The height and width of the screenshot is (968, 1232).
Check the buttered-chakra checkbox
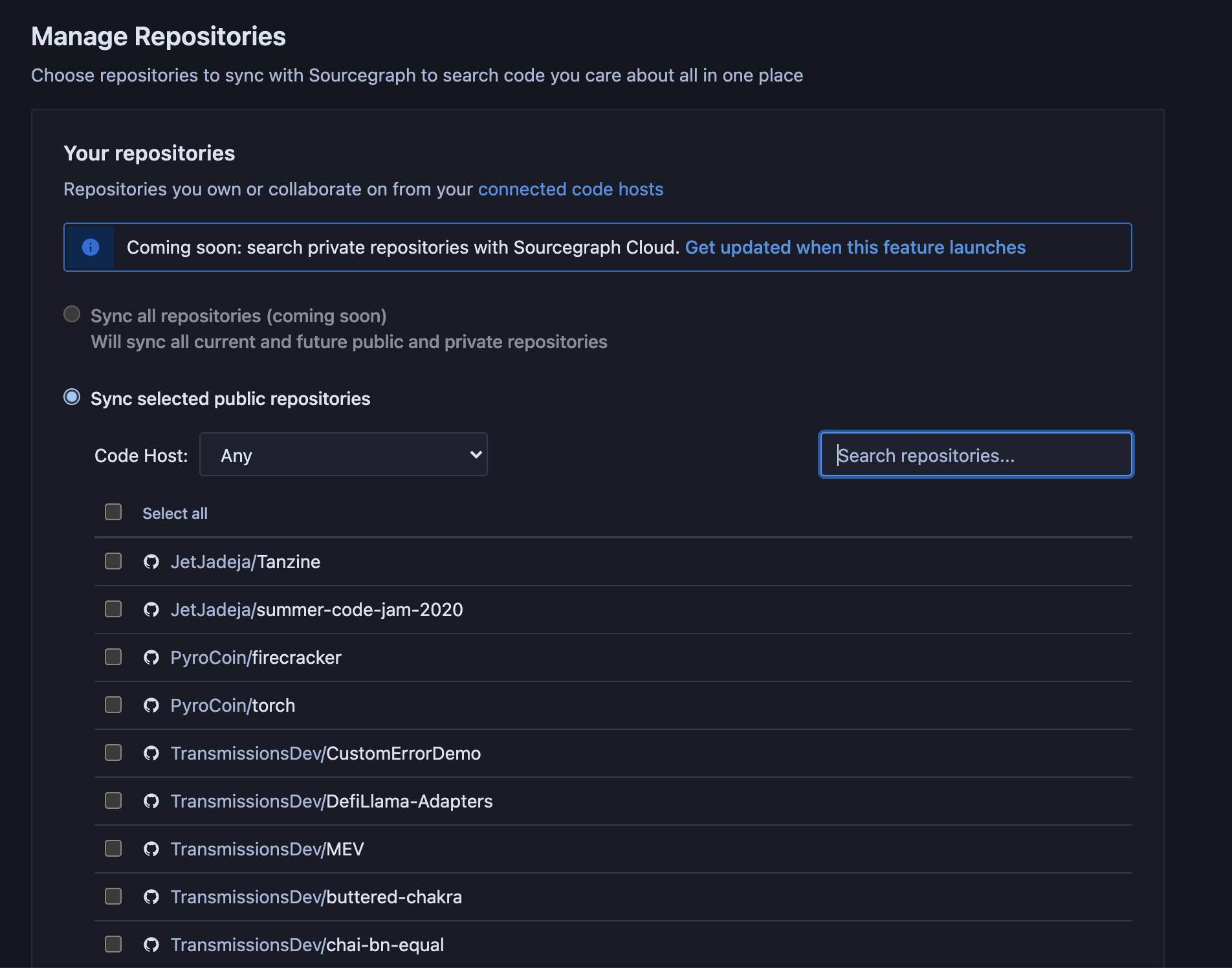point(113,896)
